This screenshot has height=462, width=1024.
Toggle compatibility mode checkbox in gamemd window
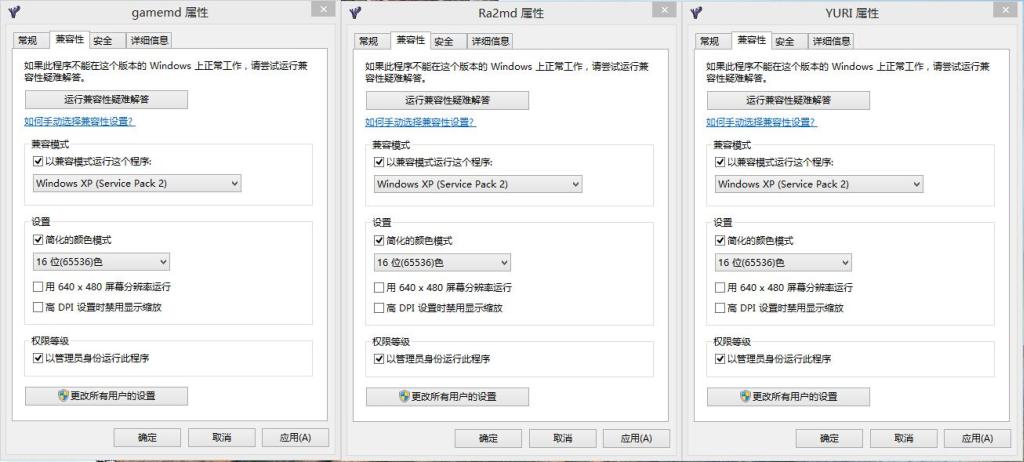tap(37, 161)
